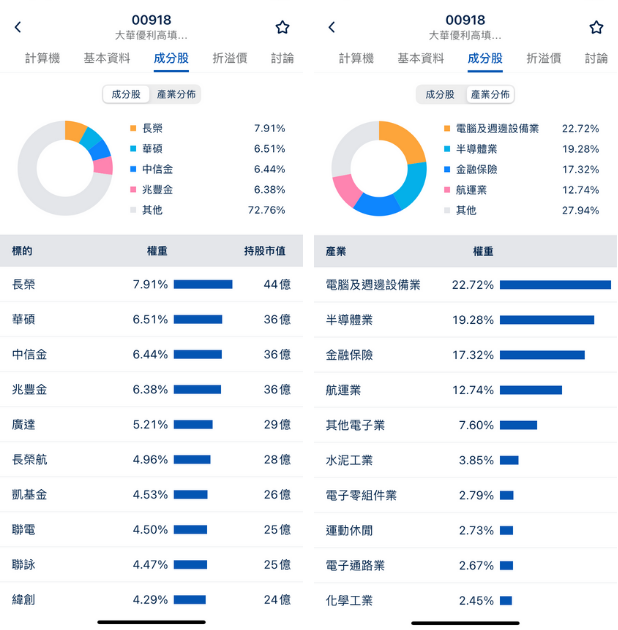Tap back arrow in left phone screen
618x630 pixels.
coord(18,27)
